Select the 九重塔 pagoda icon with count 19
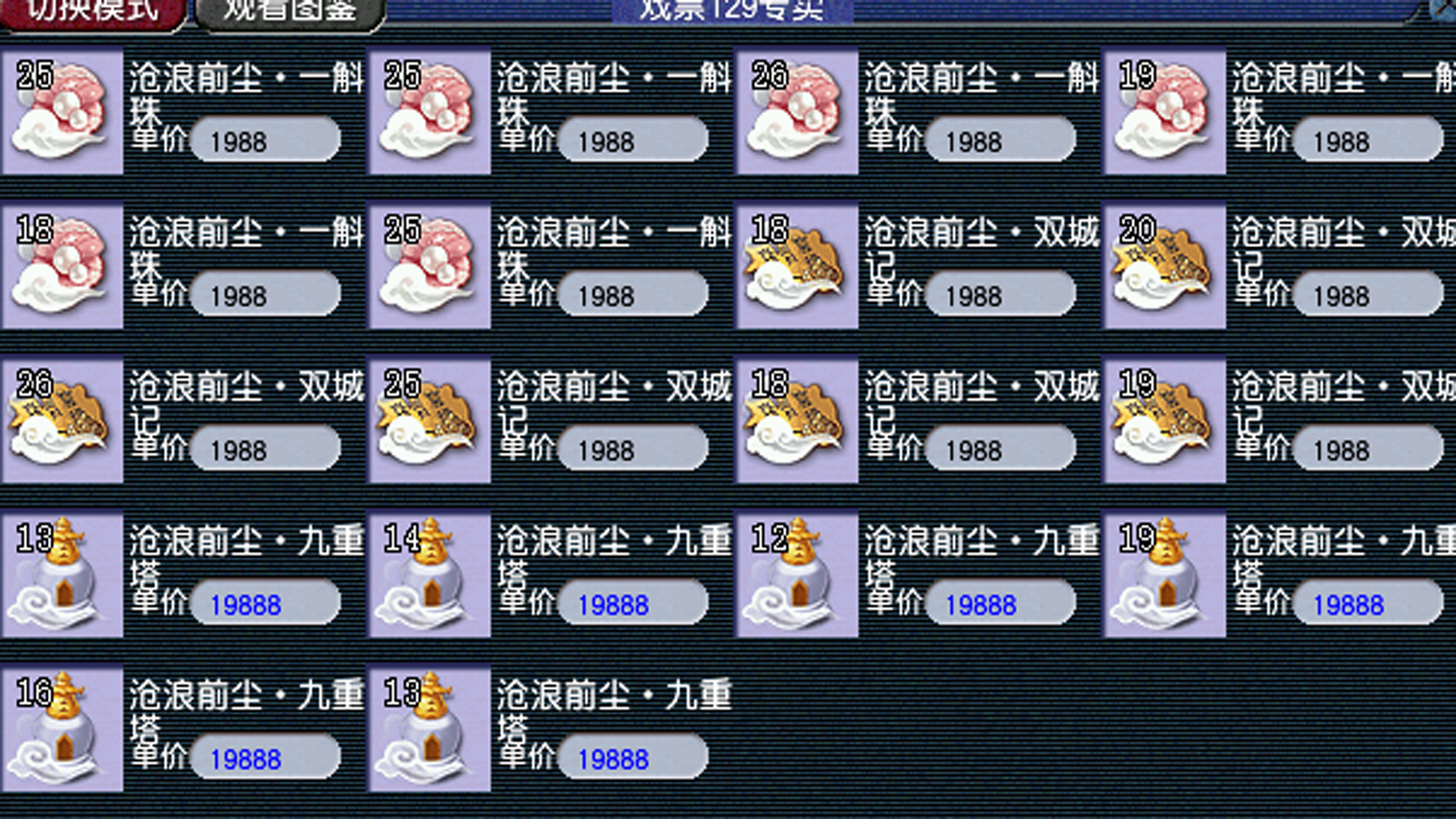Viewport: 1456px width, 819px height. coord(1165,574)
